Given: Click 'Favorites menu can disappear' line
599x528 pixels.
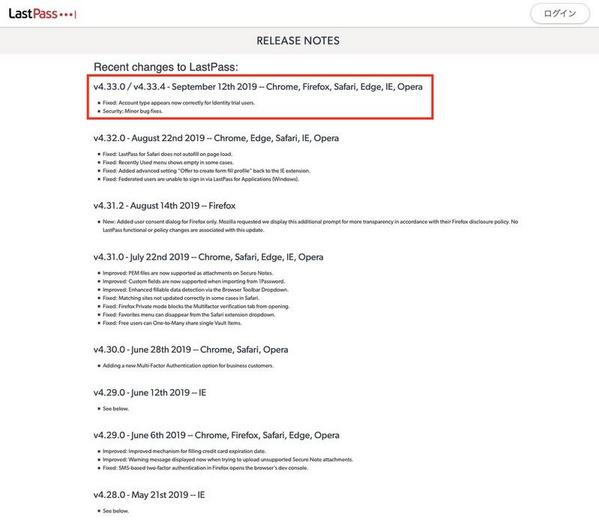Looking at the screenshot, I should click(189, 315).
